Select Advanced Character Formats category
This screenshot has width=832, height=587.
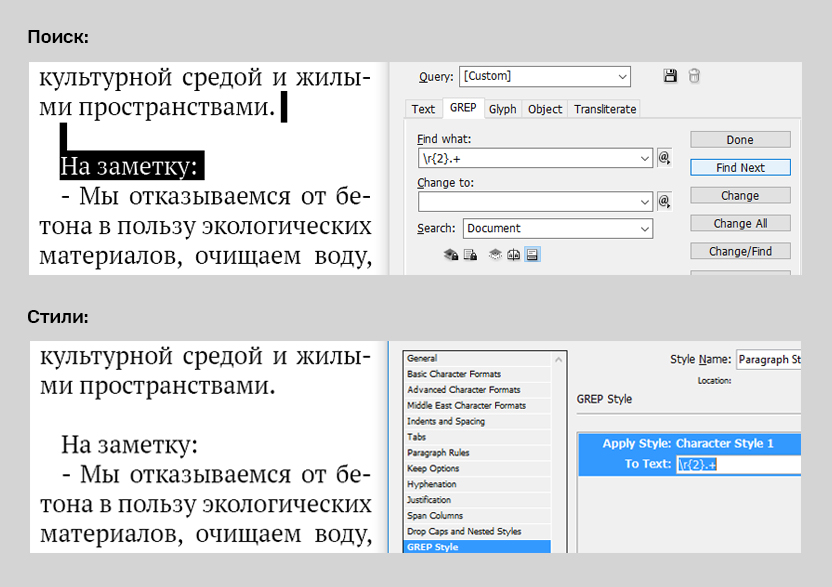477,390
